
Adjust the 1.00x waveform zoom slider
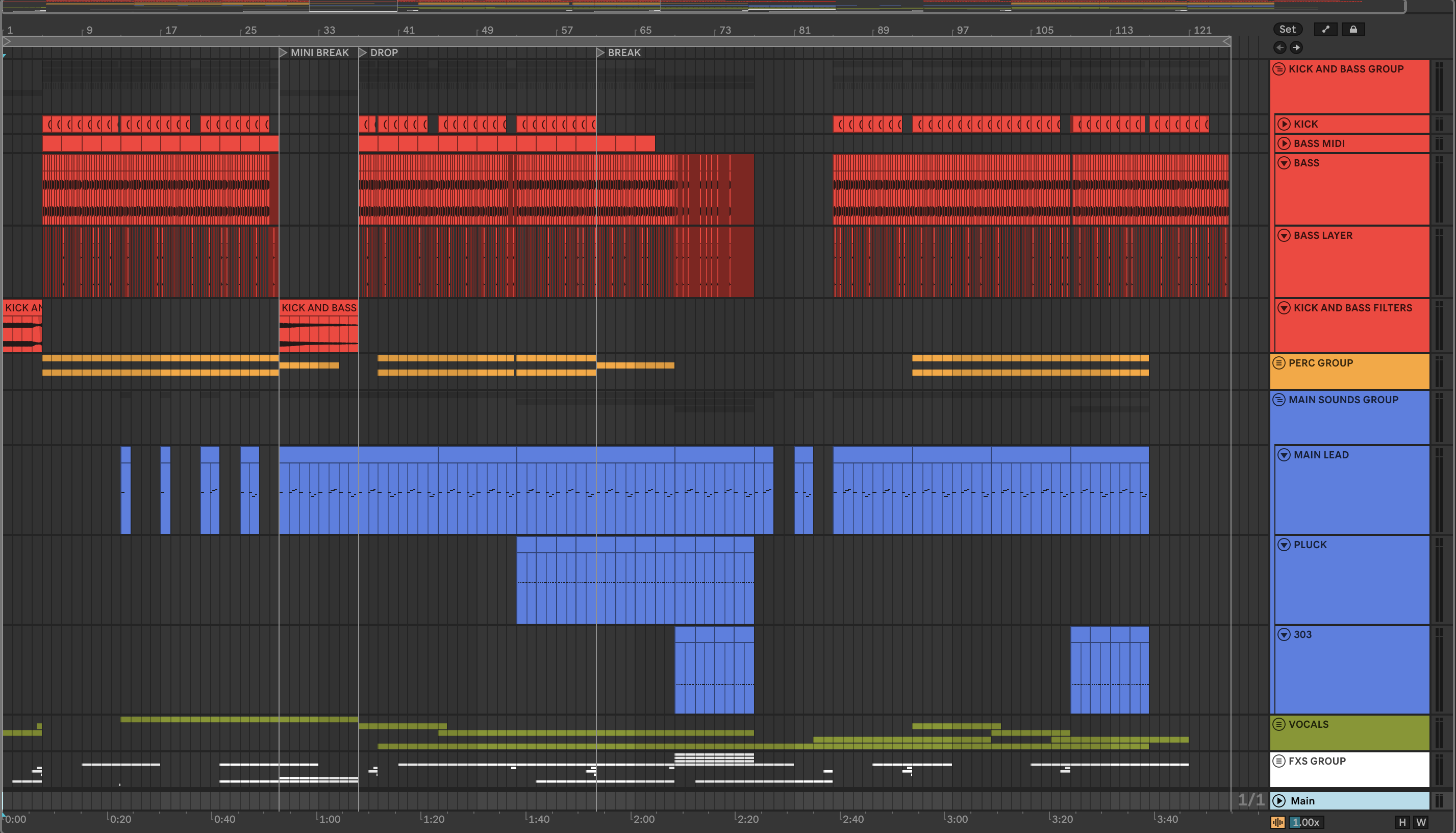tap(1306, 822)
